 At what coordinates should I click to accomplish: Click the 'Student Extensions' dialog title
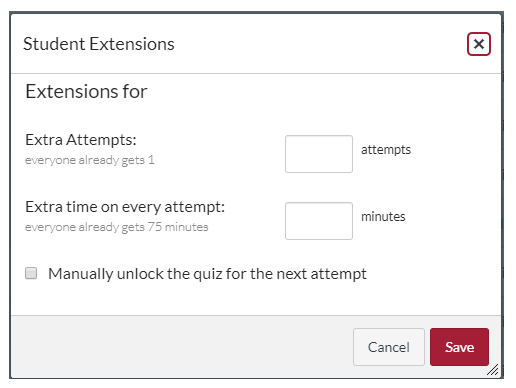click(99, 44)
